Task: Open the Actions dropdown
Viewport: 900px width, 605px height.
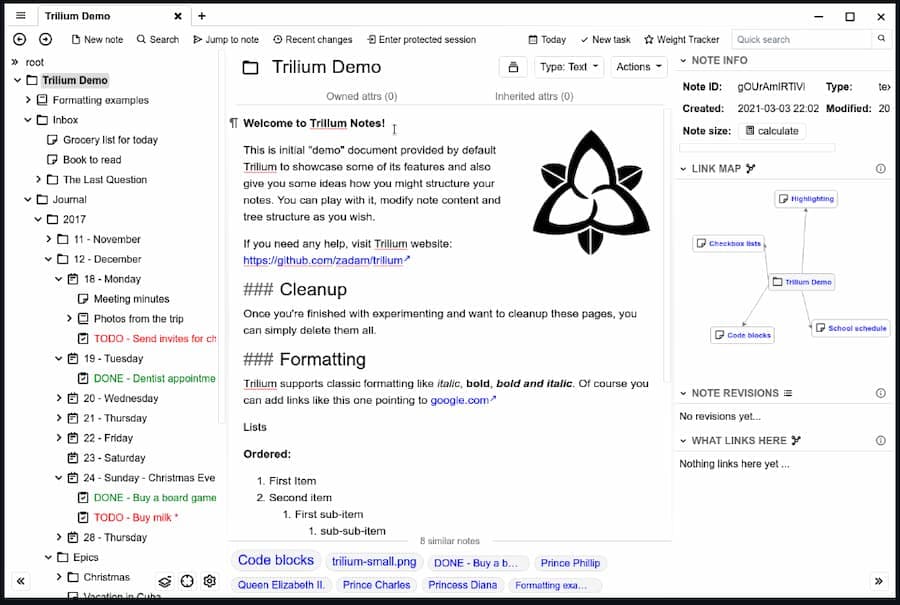Action: point(639,67)
